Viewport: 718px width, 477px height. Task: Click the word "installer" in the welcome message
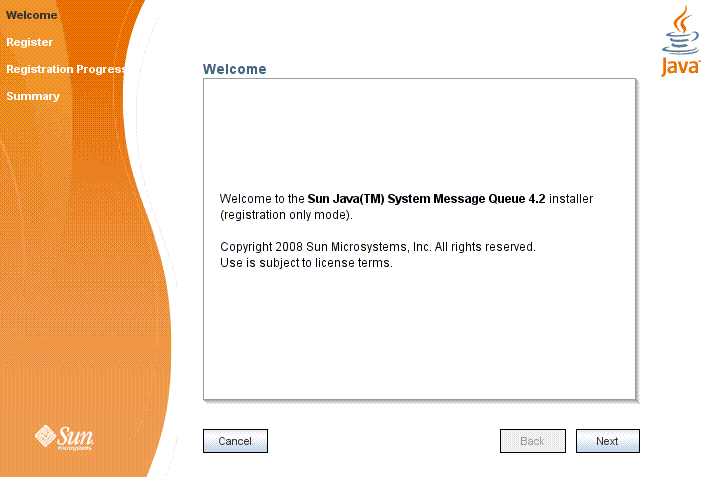[x=571, y=199]
